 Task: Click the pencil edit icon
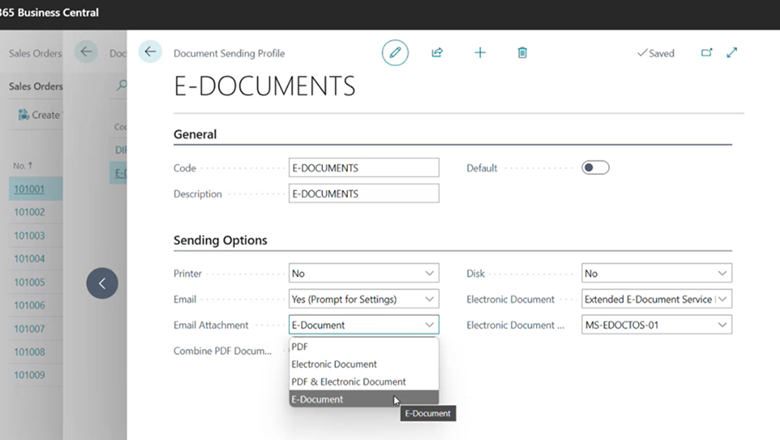(395, 53)
